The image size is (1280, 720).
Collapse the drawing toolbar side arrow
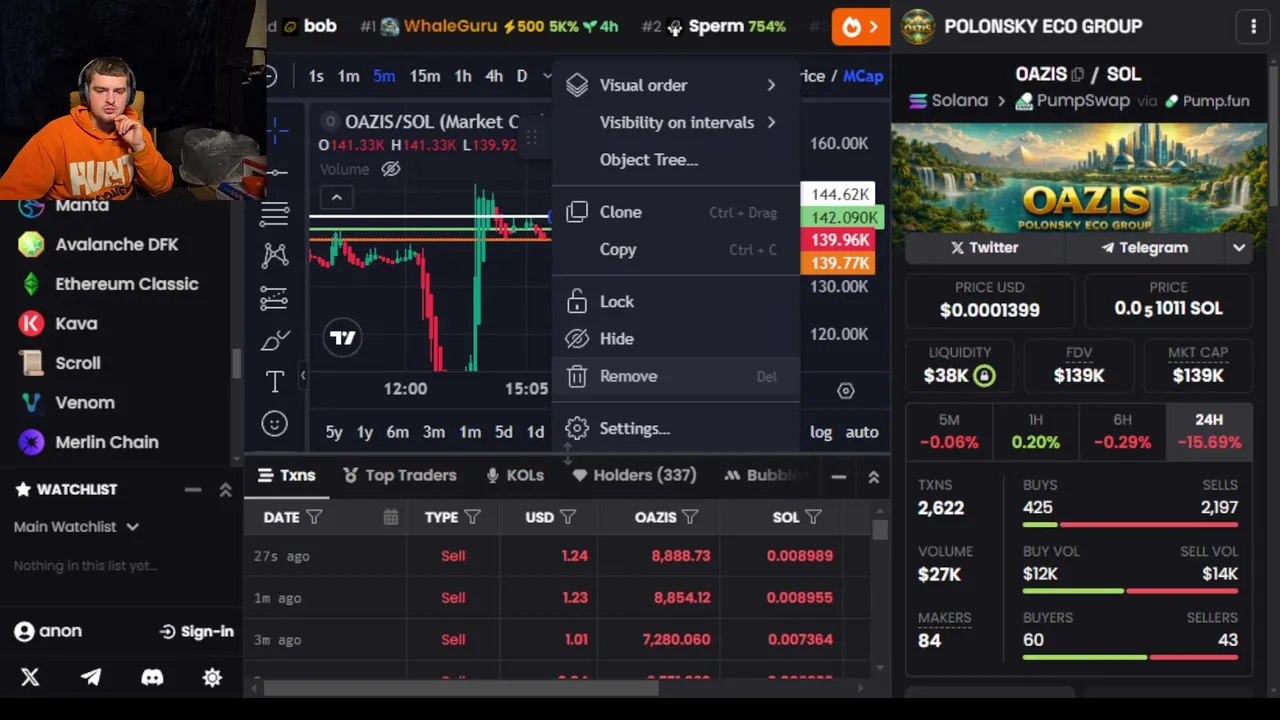(x=303, y=375)
